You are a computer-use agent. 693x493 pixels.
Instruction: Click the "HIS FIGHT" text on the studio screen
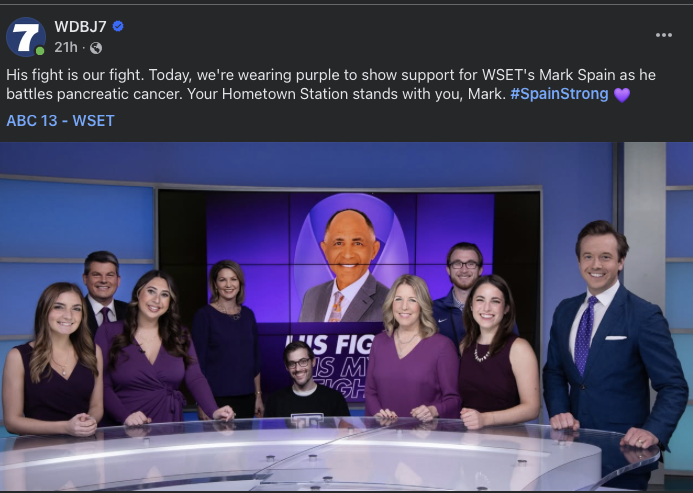point(330,344)
